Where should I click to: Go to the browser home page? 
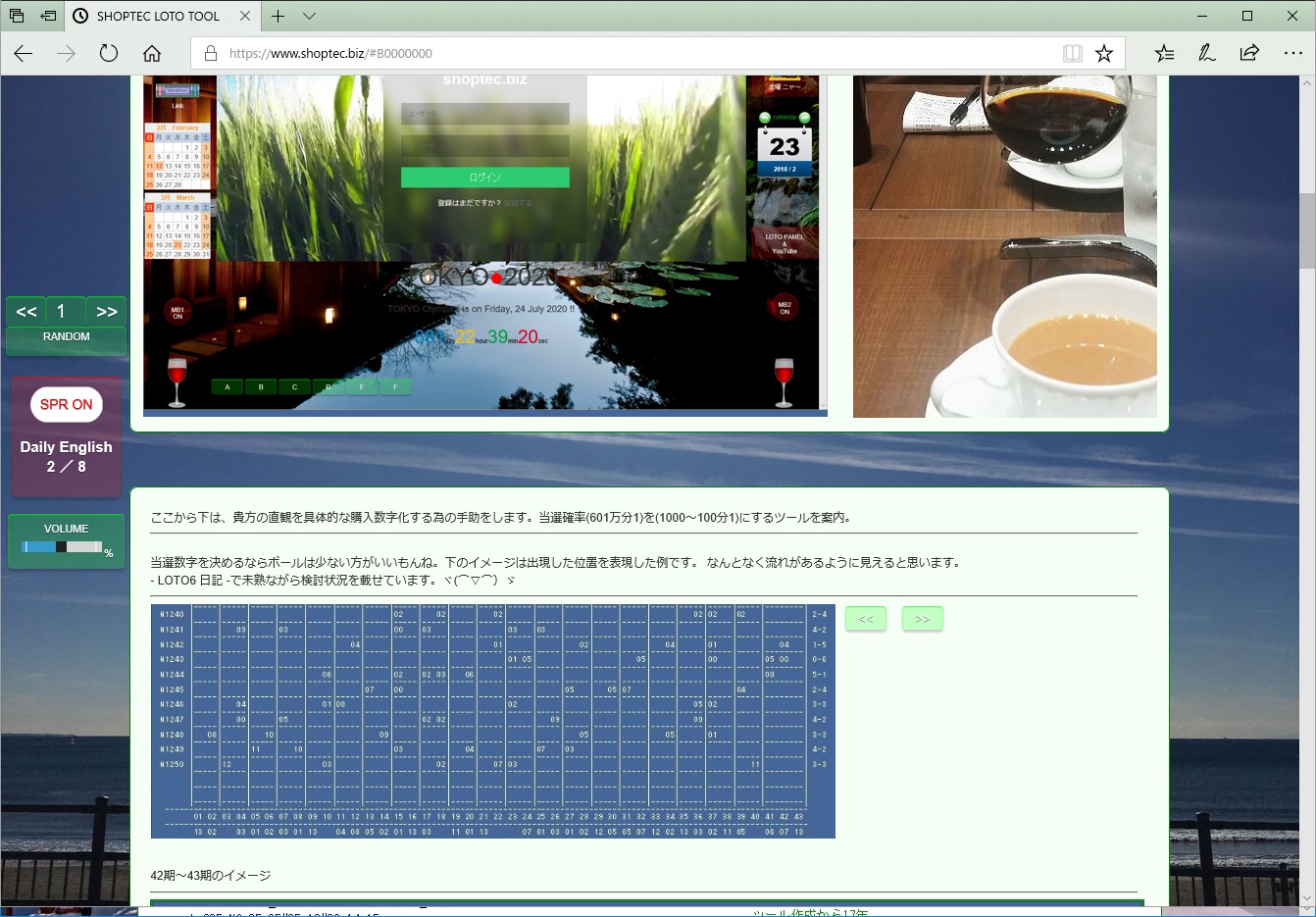[x=152, y=53]
